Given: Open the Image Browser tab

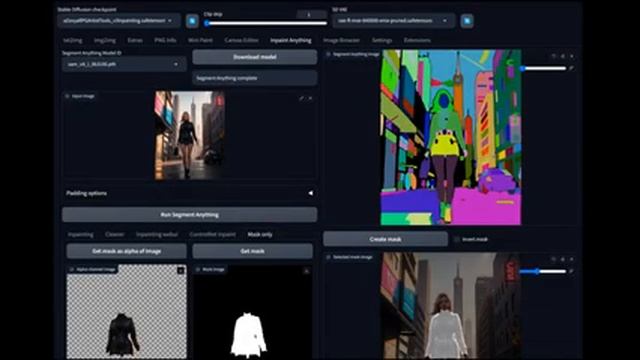Looking at the screenshot, I should tap(341, 40).
